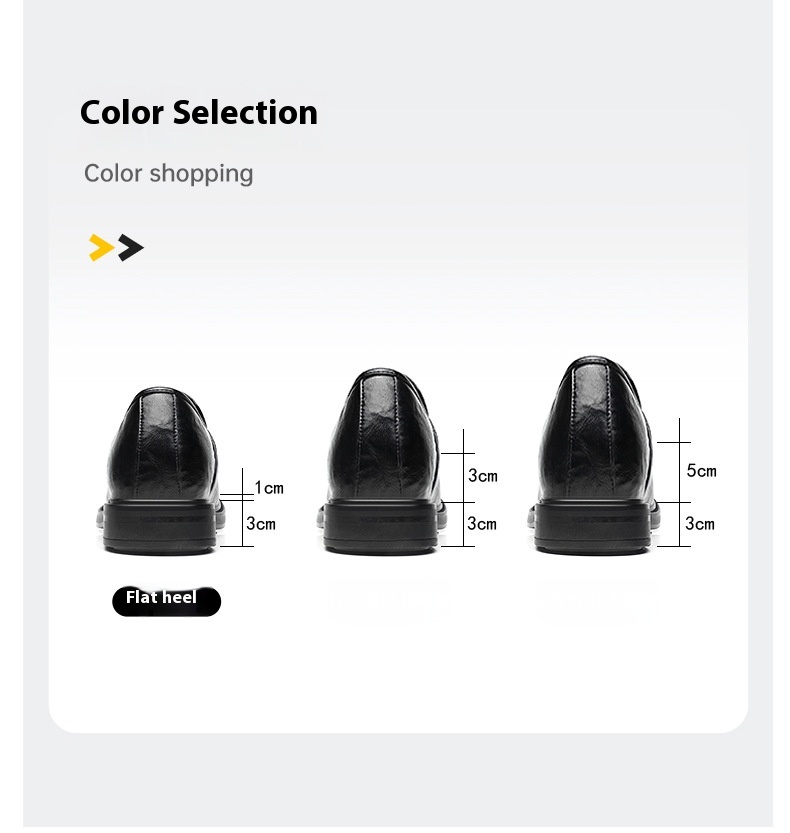This screenshot has width=790, height=833.
Task: Click the lower 3cm label on middle shoe
Action: tap(482, 524)
